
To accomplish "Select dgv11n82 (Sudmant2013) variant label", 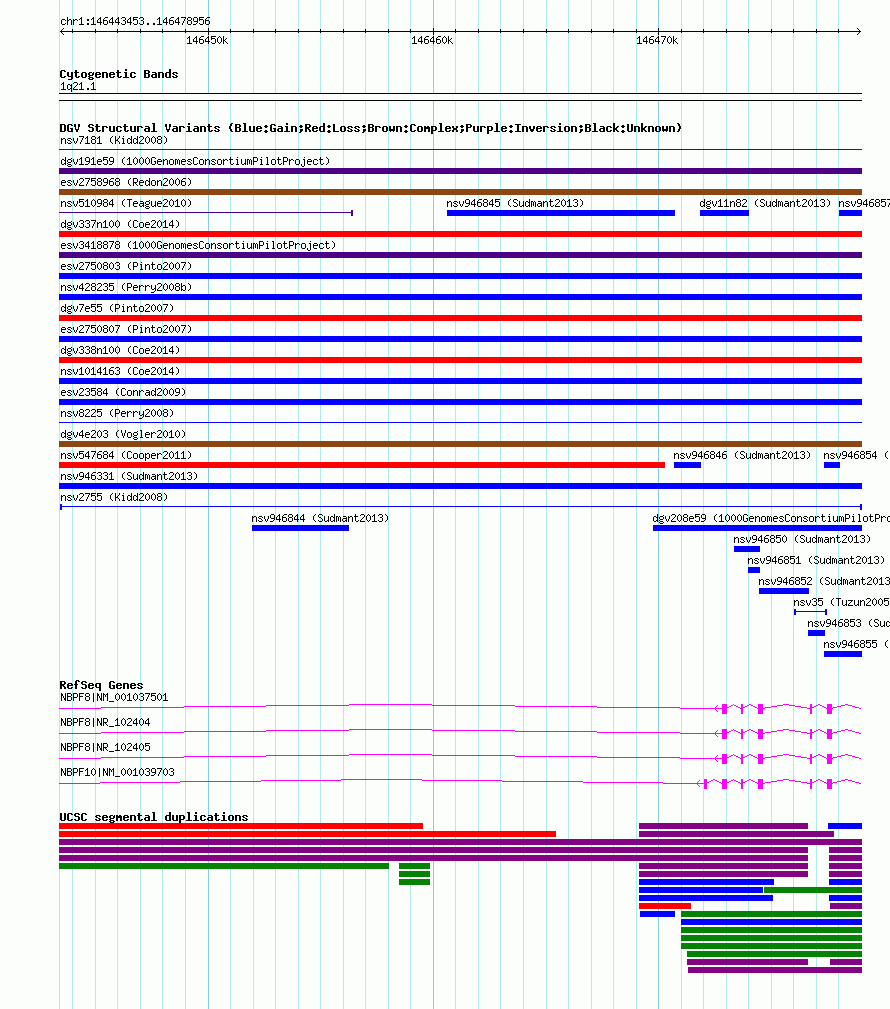I will point(765,203).
